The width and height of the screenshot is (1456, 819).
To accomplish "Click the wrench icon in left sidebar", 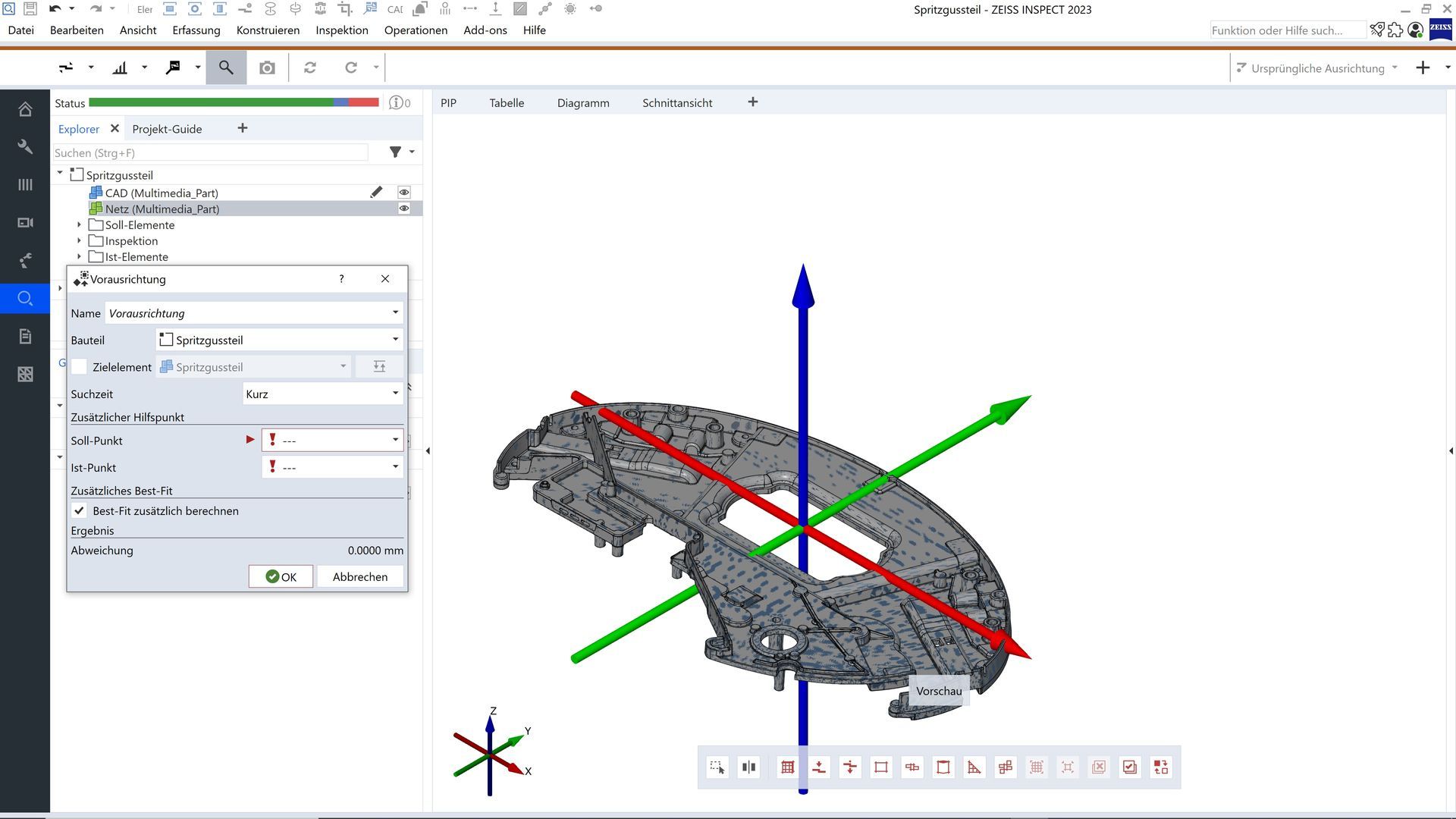I will 25,146.
